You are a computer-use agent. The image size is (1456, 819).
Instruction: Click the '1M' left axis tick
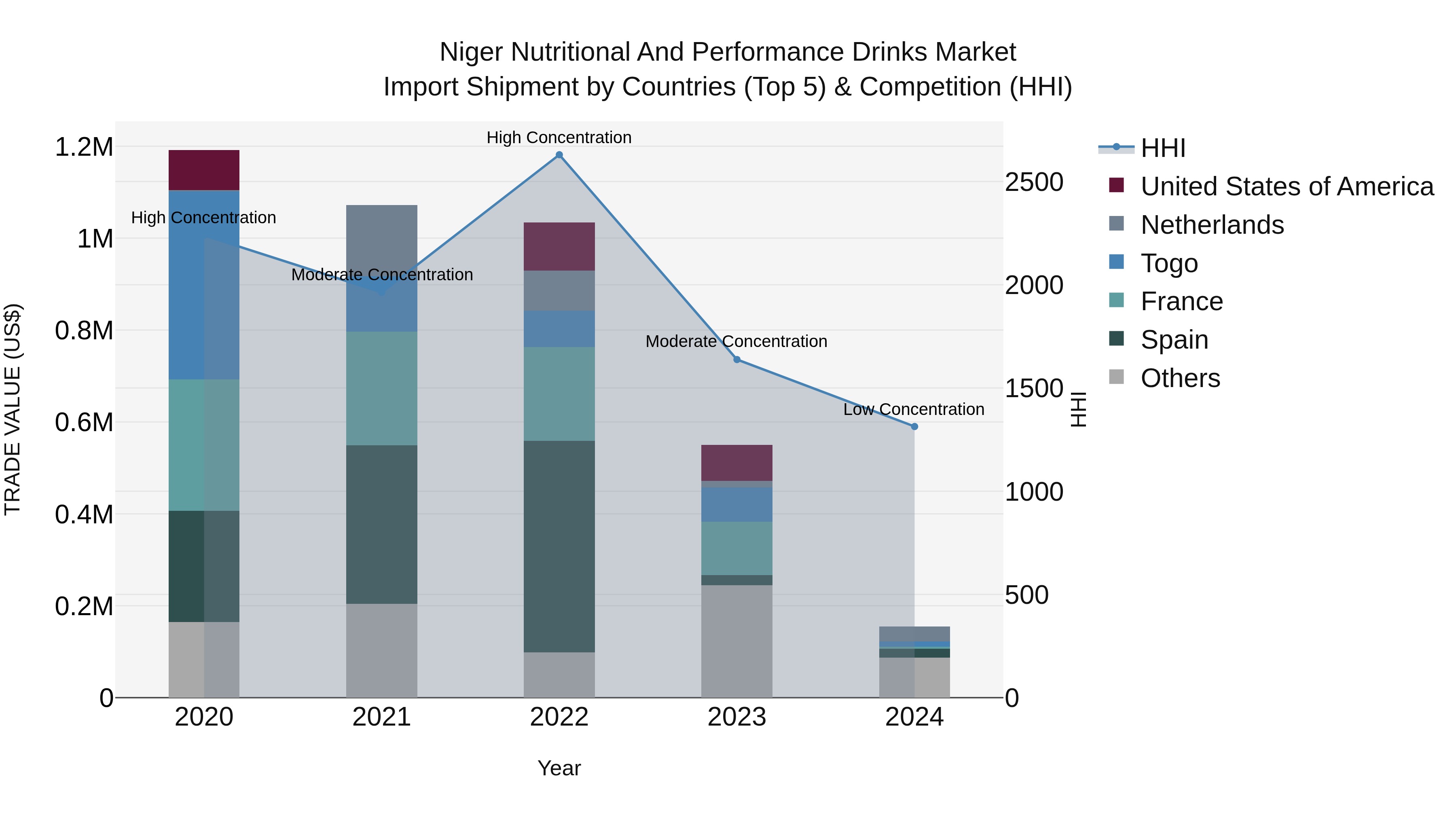click(95, 239)
